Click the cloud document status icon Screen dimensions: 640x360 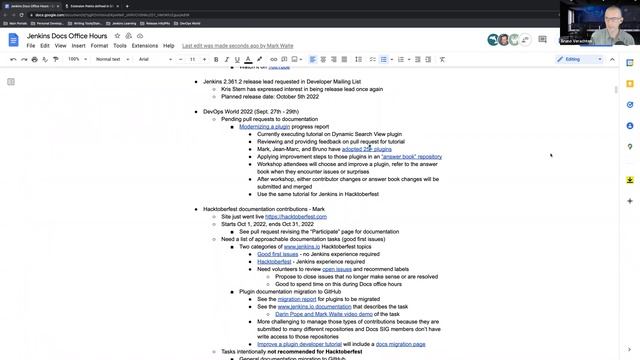click(x=140, y=36)
